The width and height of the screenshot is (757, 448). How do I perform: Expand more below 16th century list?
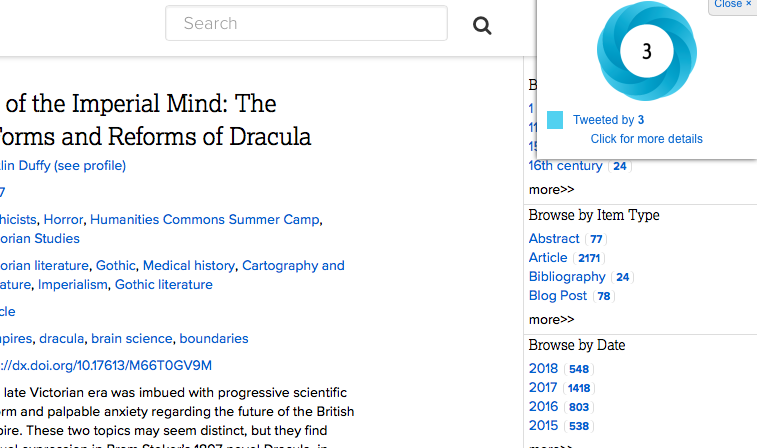tap(551, 189)
